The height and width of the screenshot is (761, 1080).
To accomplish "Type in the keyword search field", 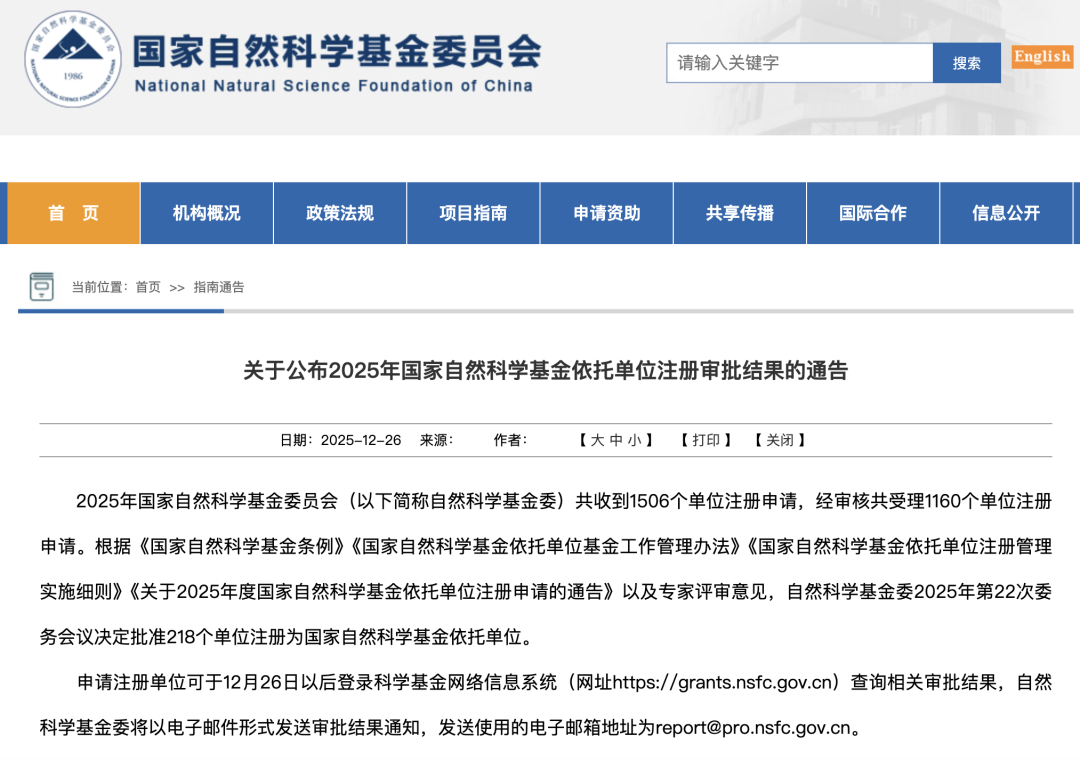I will click(x=799, y=63).
